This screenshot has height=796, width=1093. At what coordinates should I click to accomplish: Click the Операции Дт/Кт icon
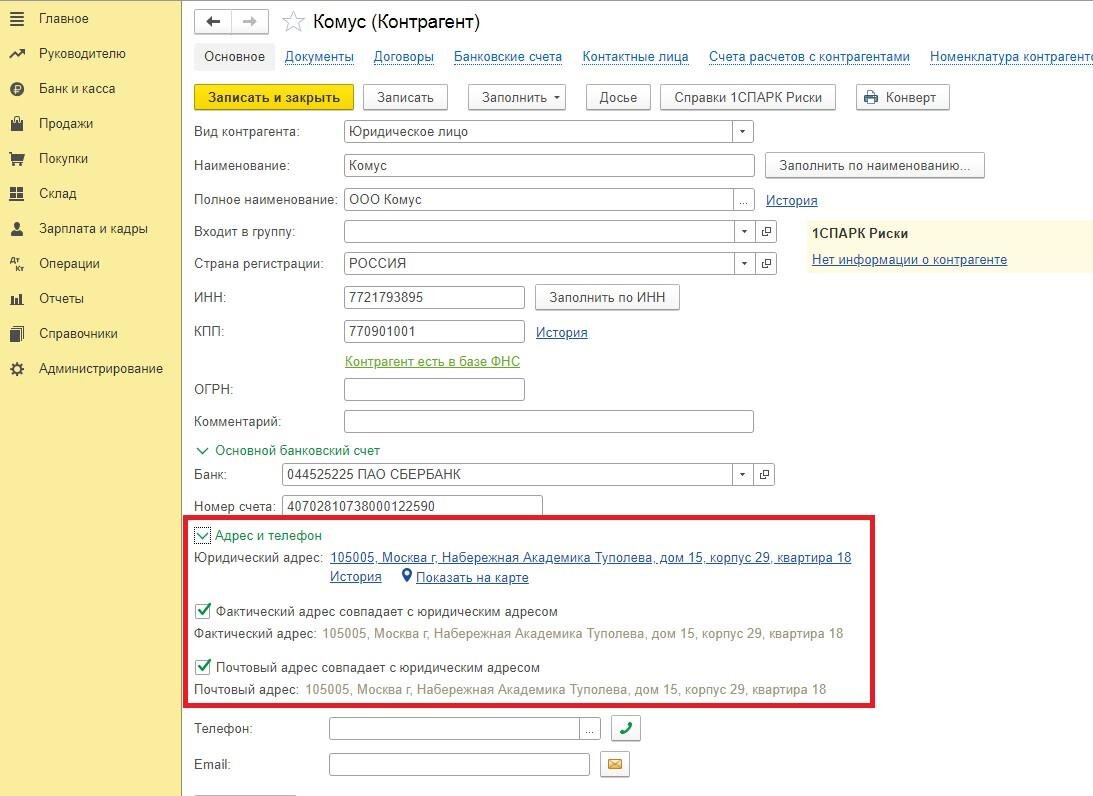pos(17,263)
